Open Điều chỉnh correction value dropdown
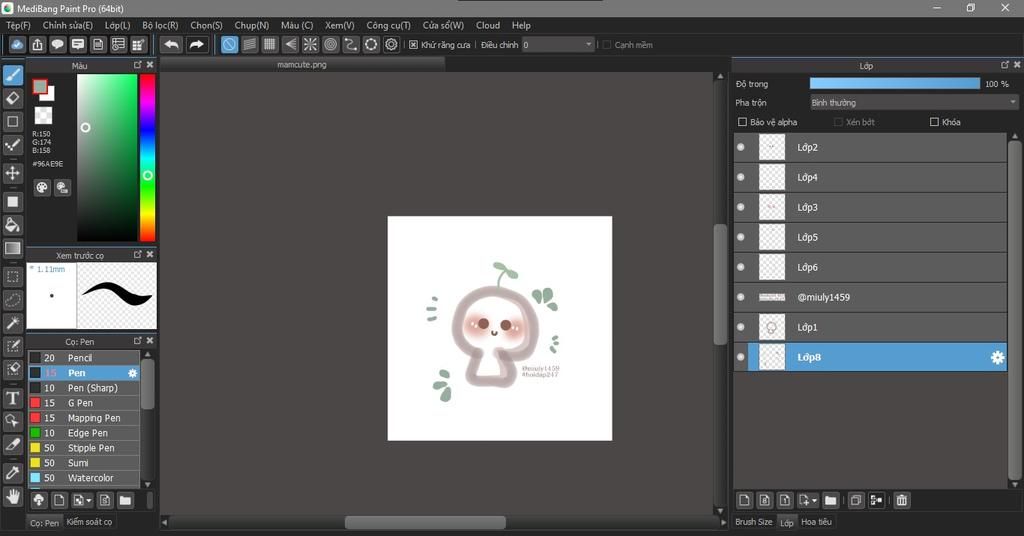Image resolution: width=1024 pixels, height=536 pixels. point(558,44)
